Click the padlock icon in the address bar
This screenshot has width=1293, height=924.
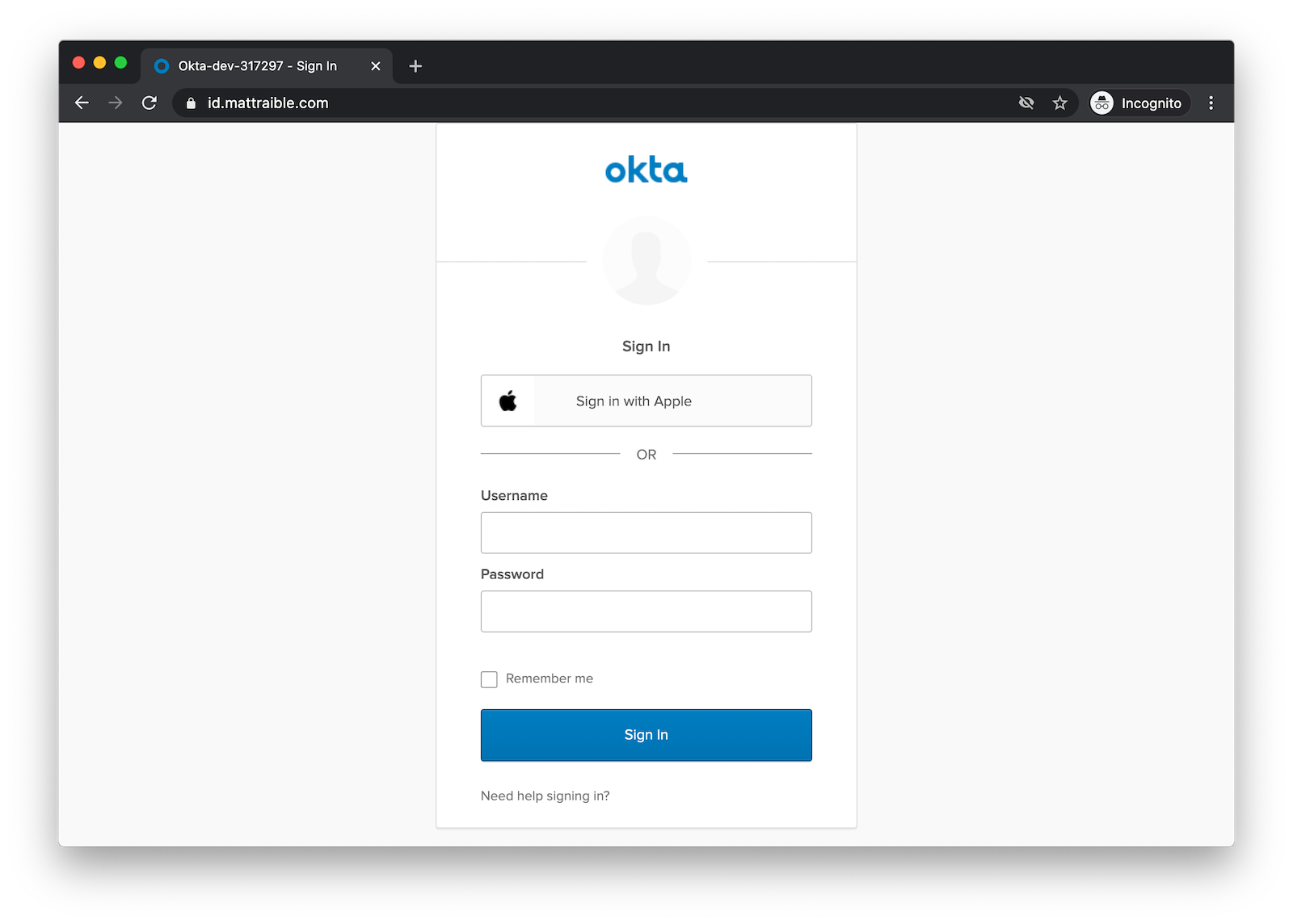tap(190, 103)
